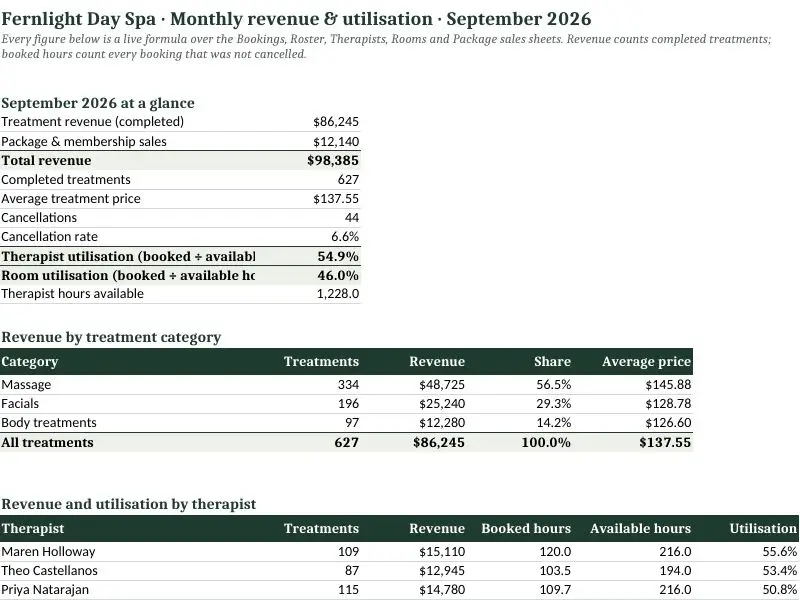Click the 'Utilisation' column header

click(763, 528)
